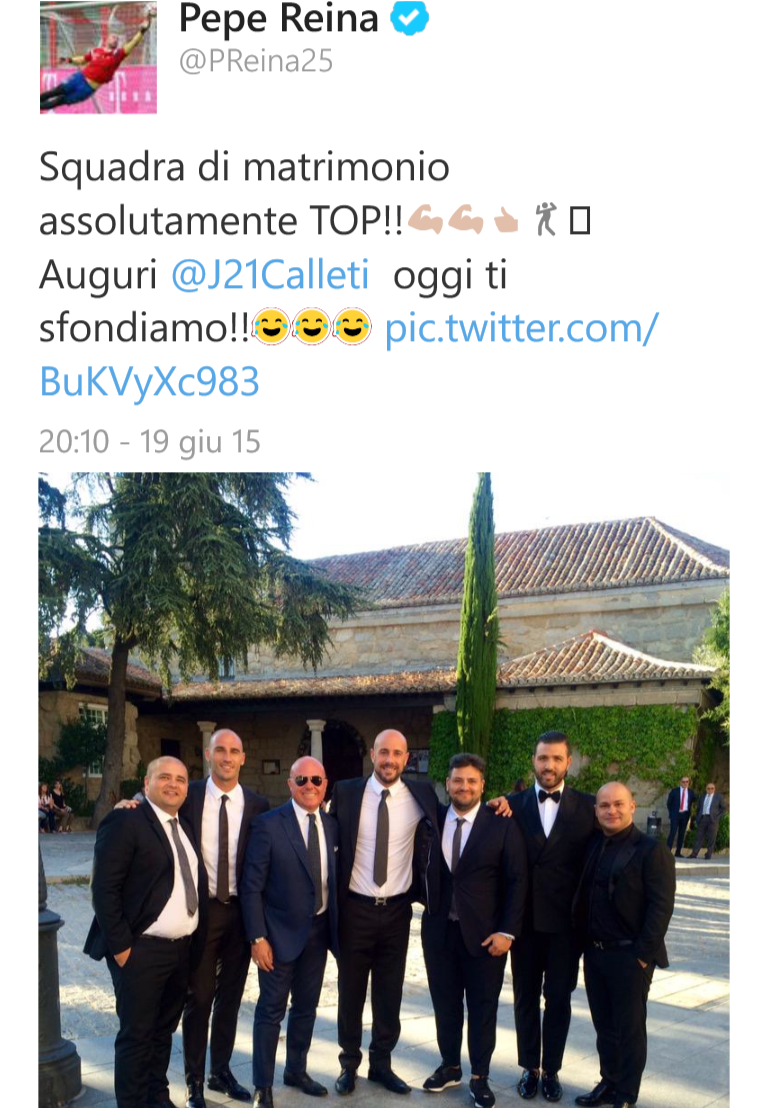Click the first flexed bicep emoji

pos(426,219)
